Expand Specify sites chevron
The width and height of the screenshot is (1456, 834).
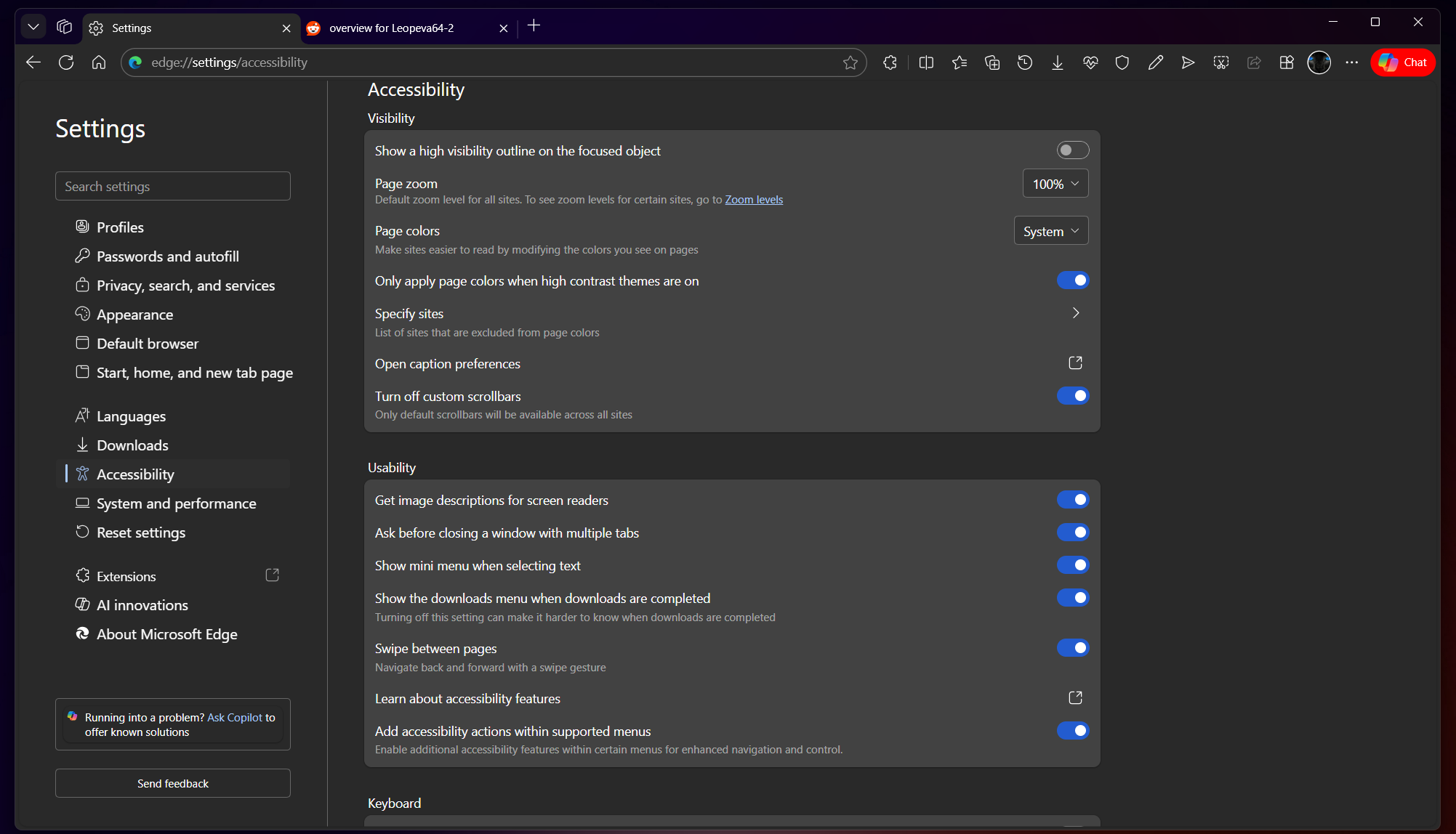(1076, 313)
